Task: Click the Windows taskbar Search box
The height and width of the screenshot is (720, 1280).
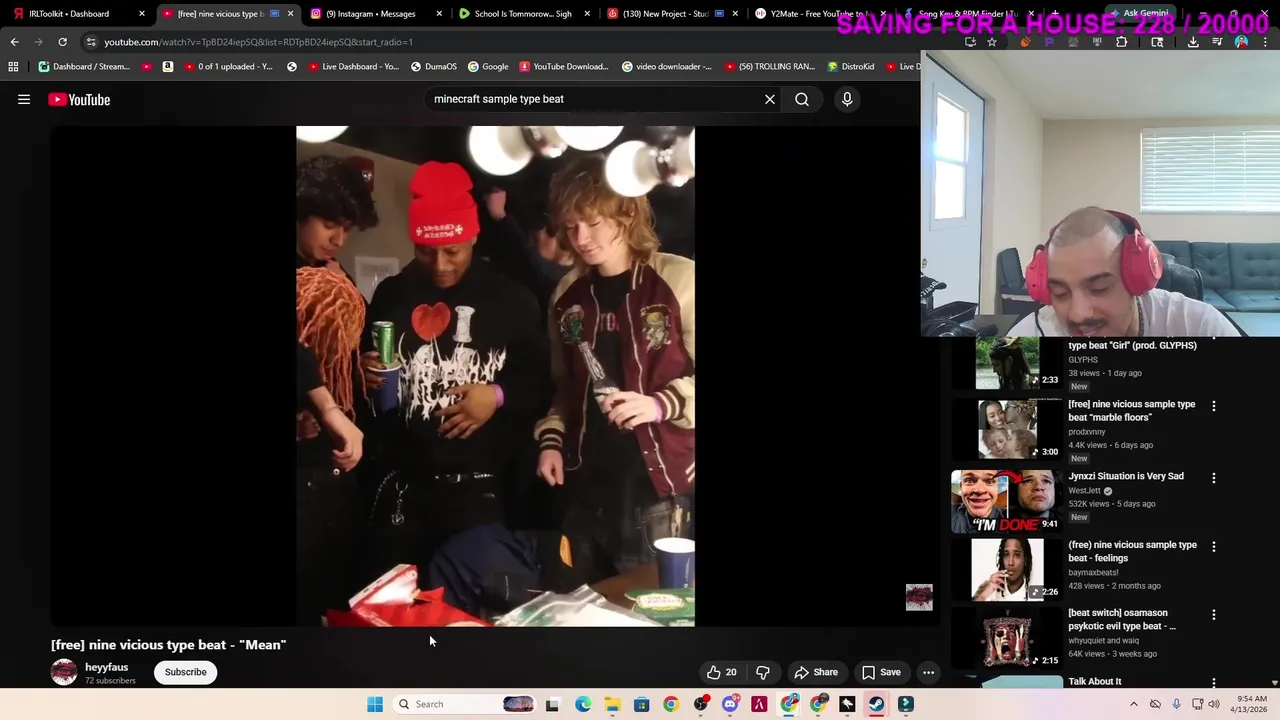Action: (465, 704)
